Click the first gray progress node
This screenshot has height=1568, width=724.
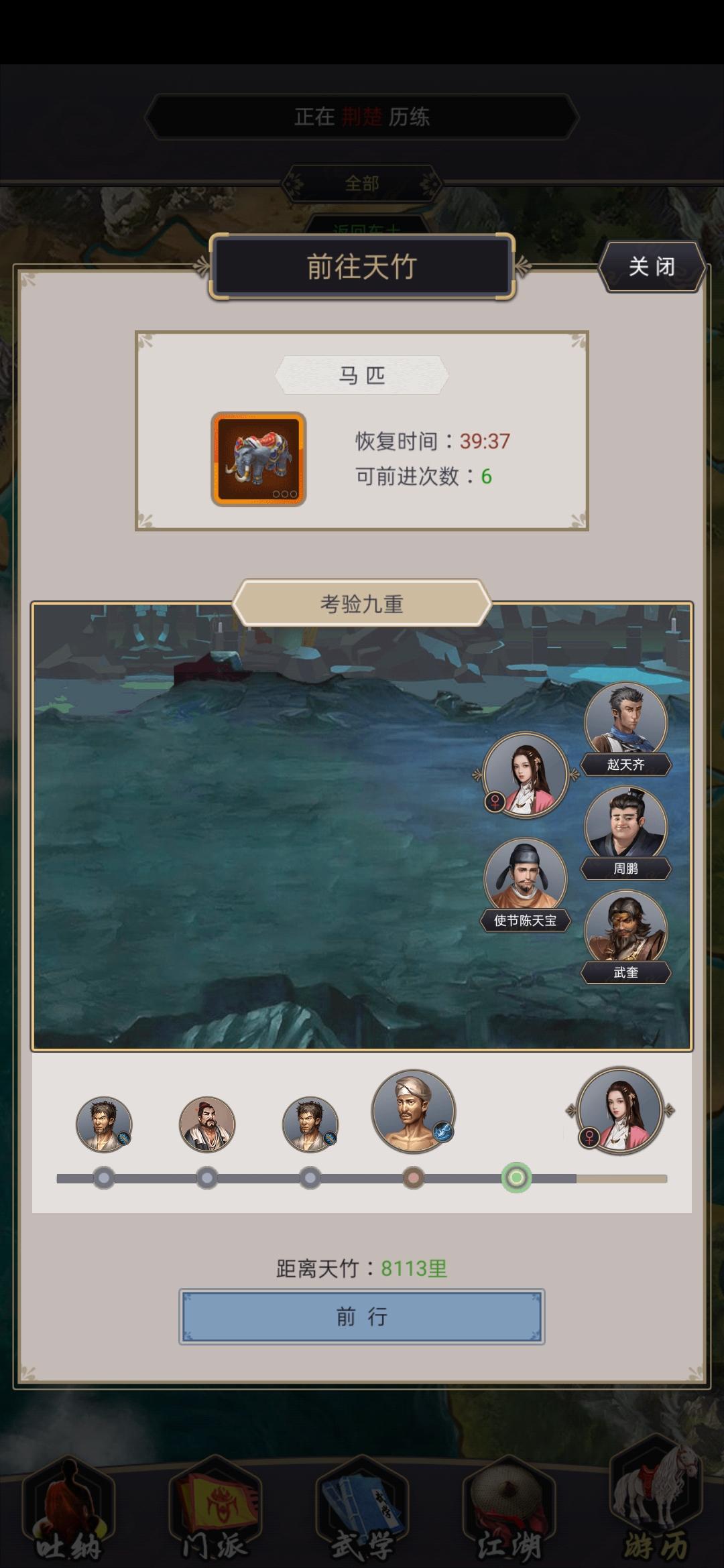[x=104, y=1178]
